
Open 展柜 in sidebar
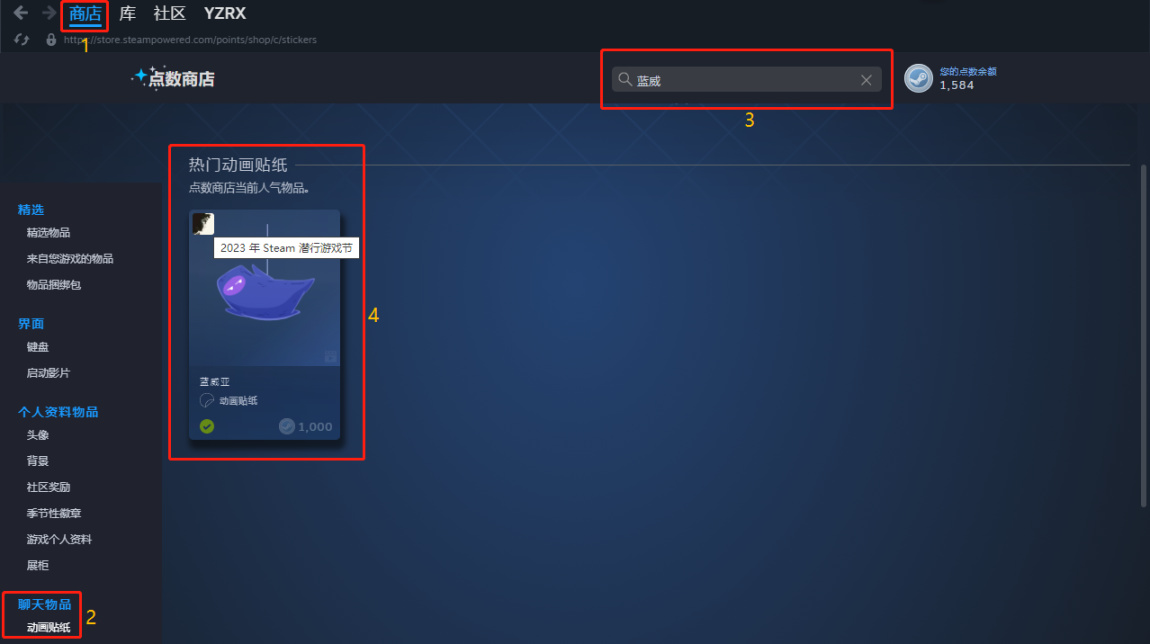(37, 565)
